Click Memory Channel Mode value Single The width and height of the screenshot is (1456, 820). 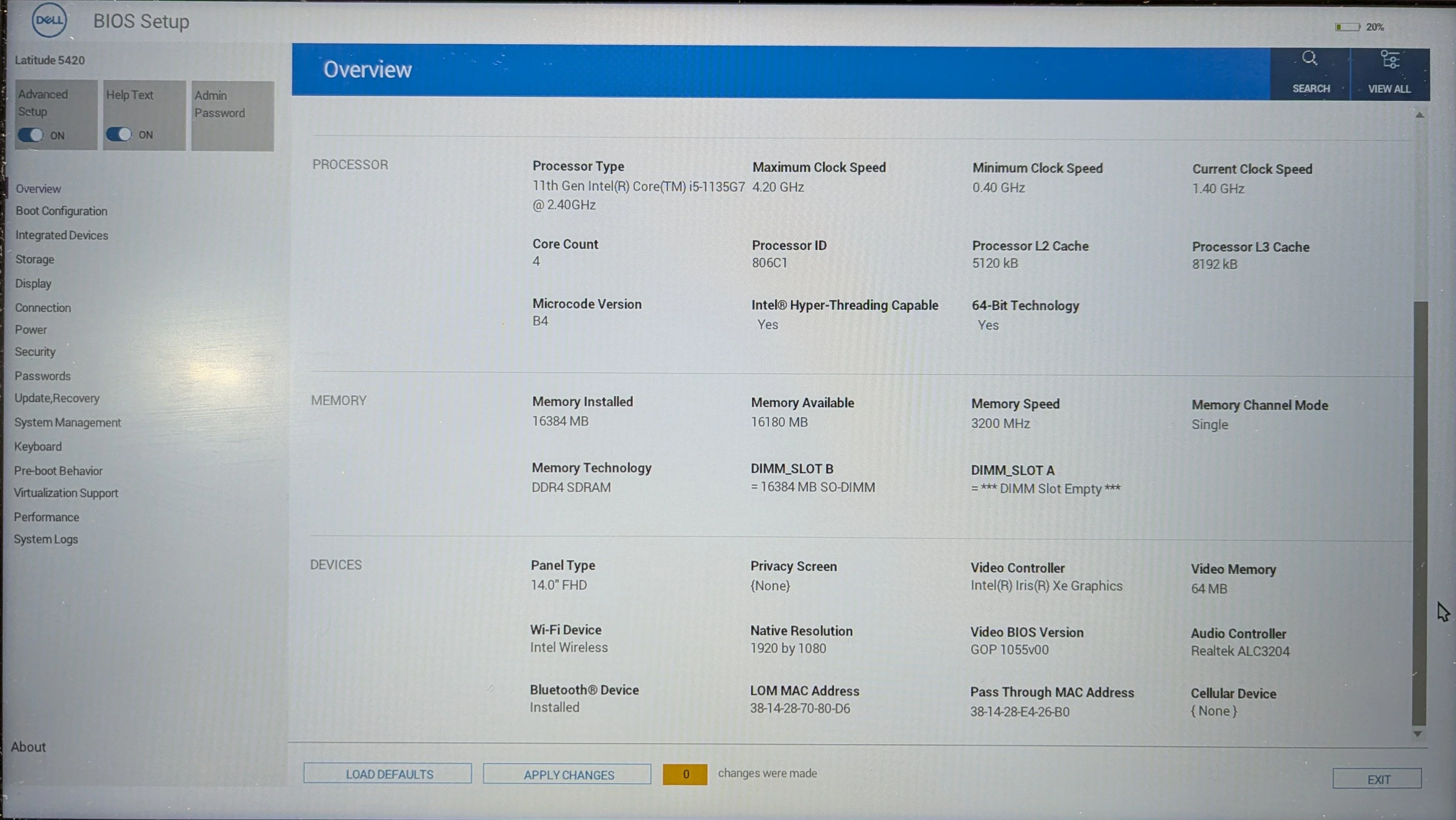(1210, 424)
